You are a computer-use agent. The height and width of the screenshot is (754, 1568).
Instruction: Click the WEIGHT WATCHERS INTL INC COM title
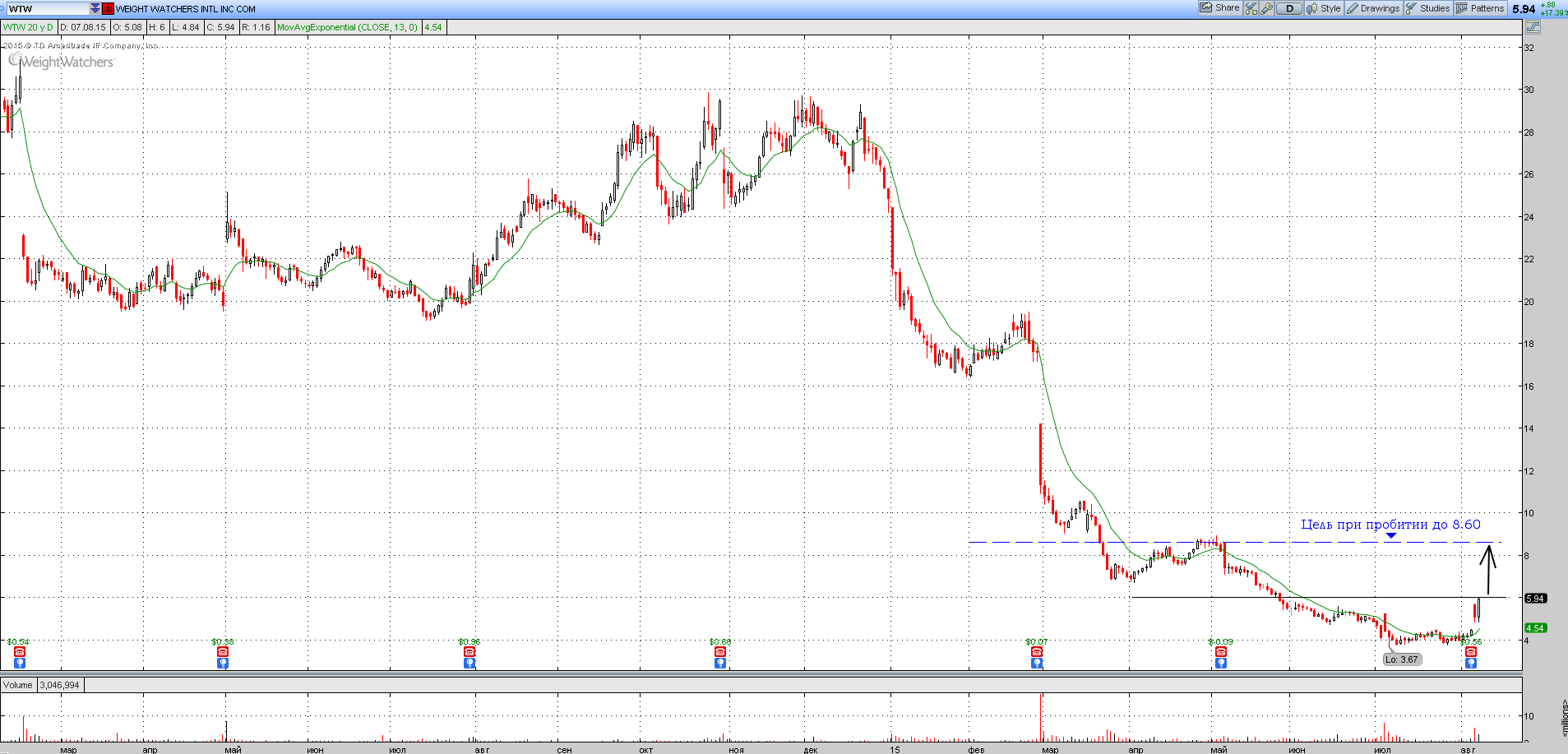point(186,9)
